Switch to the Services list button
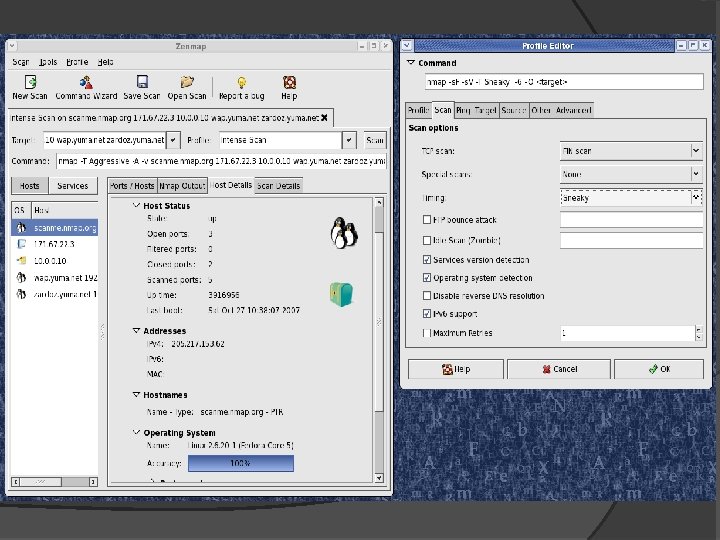The width and height of the screenshot is (720, 540). pyautogui.click(x=73, y=186)
